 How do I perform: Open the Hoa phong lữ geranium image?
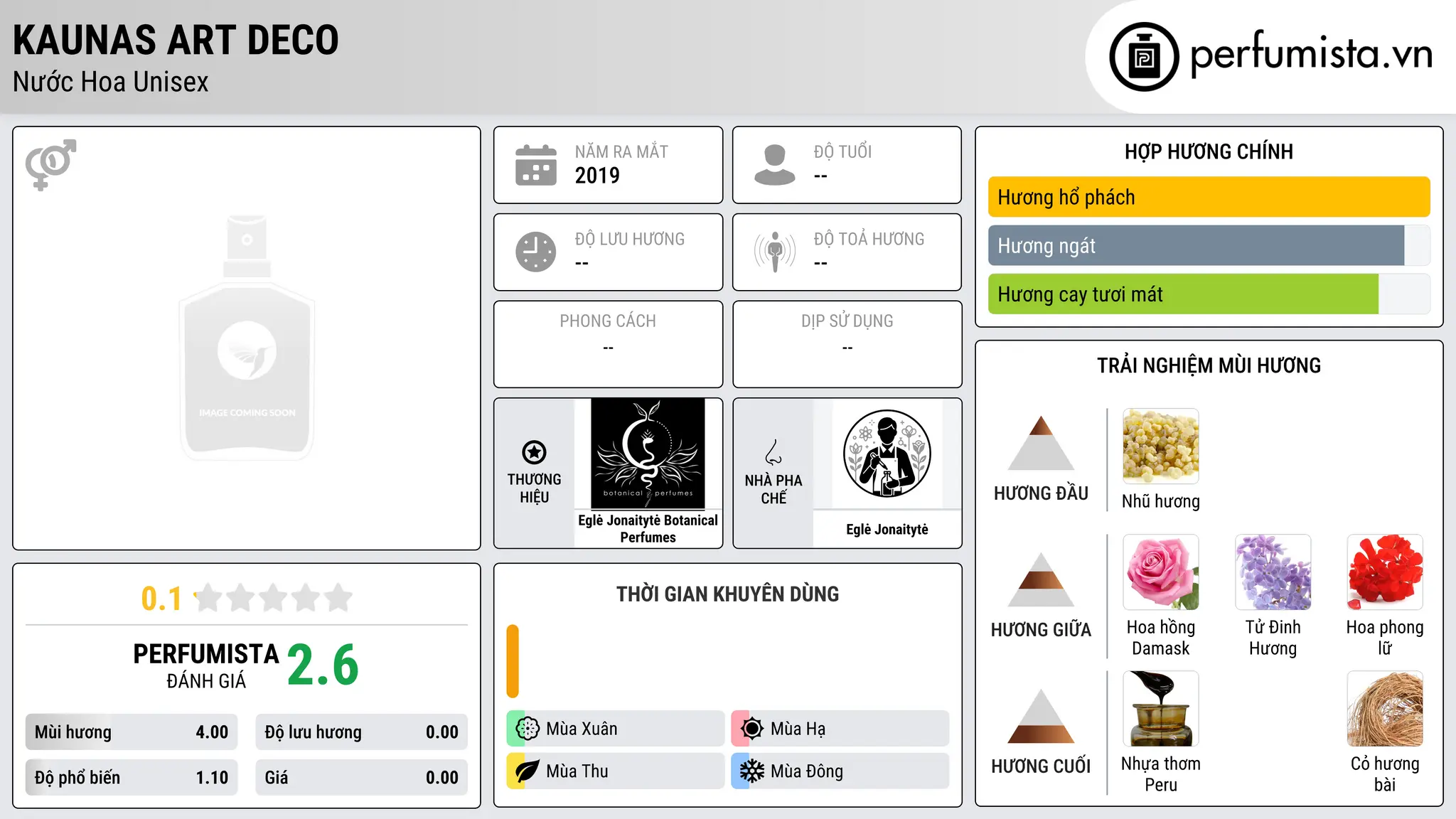click(x=1385, y=572)
